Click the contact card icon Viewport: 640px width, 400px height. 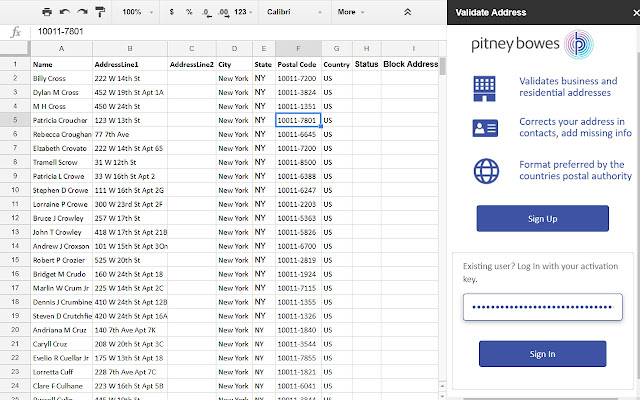(x=485, y=128)
